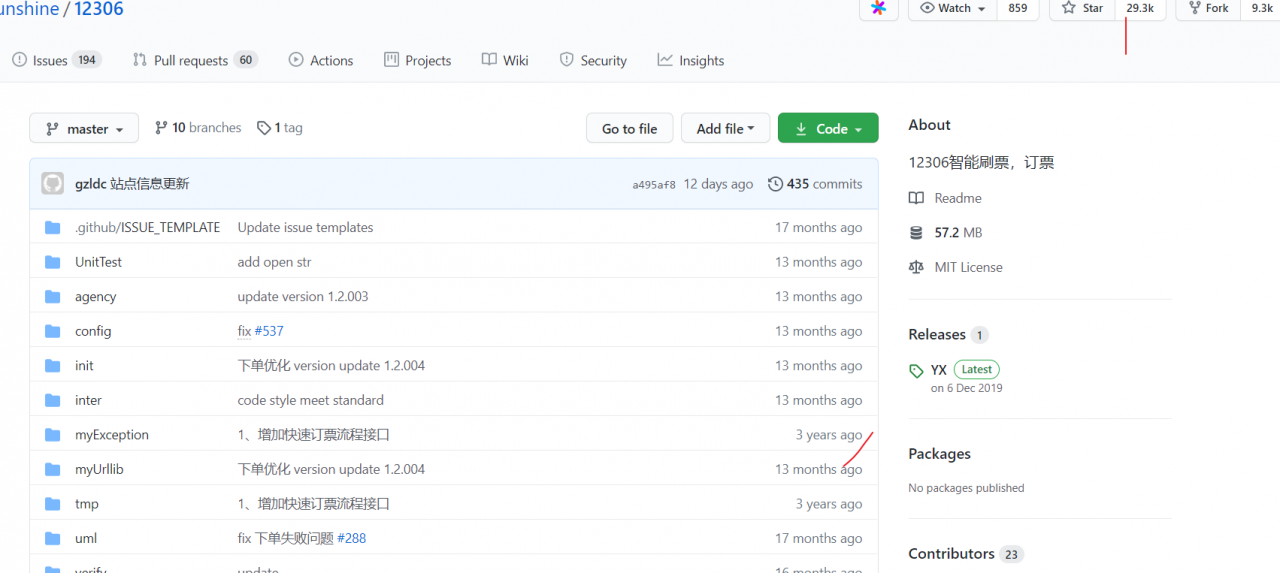Expand the master branch dropdown
The width and height of the screenshot is (1280, 573).
(x=84, y=128)
